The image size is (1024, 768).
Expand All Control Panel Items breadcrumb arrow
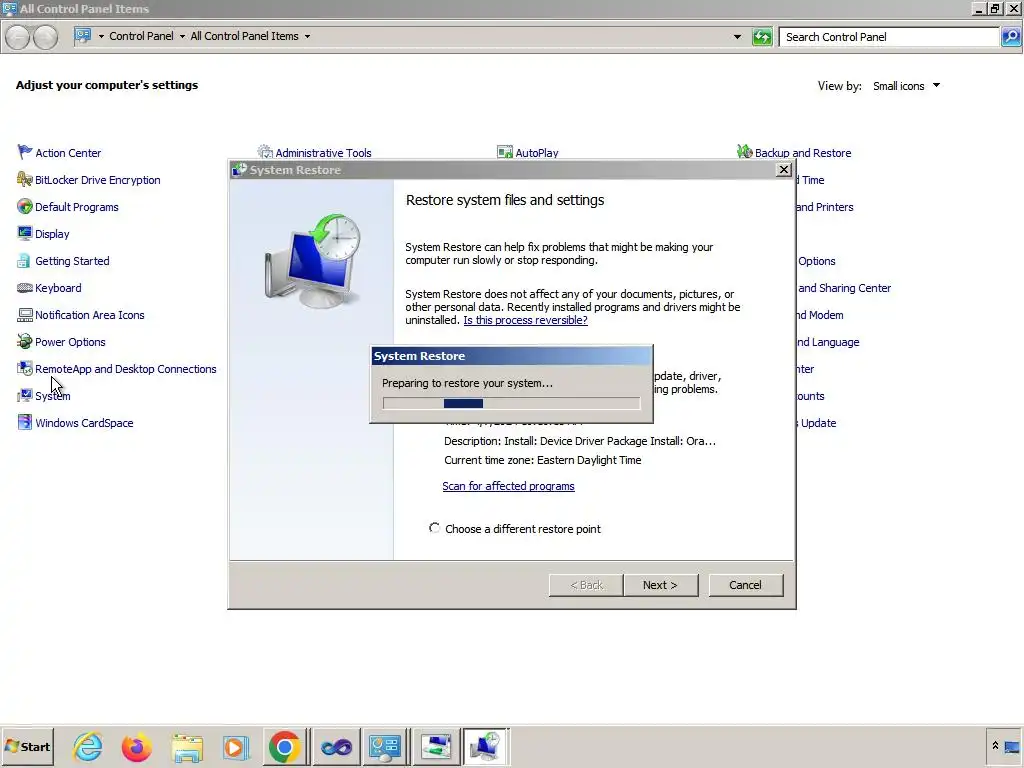[307, 37]
